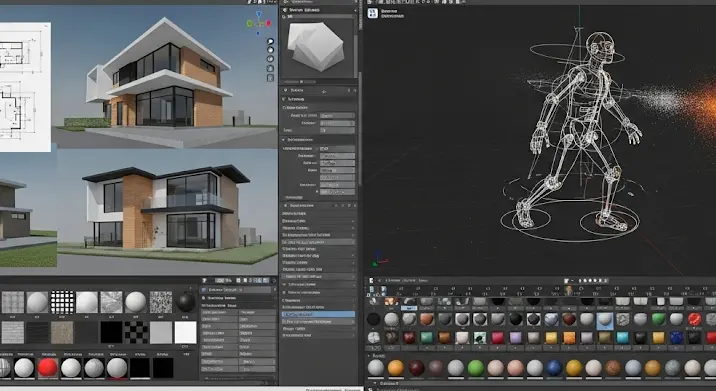Screen dimensions: 716x391
Task: Choose the glossy red sphere in the middle material row
Action: pos(694,319)
